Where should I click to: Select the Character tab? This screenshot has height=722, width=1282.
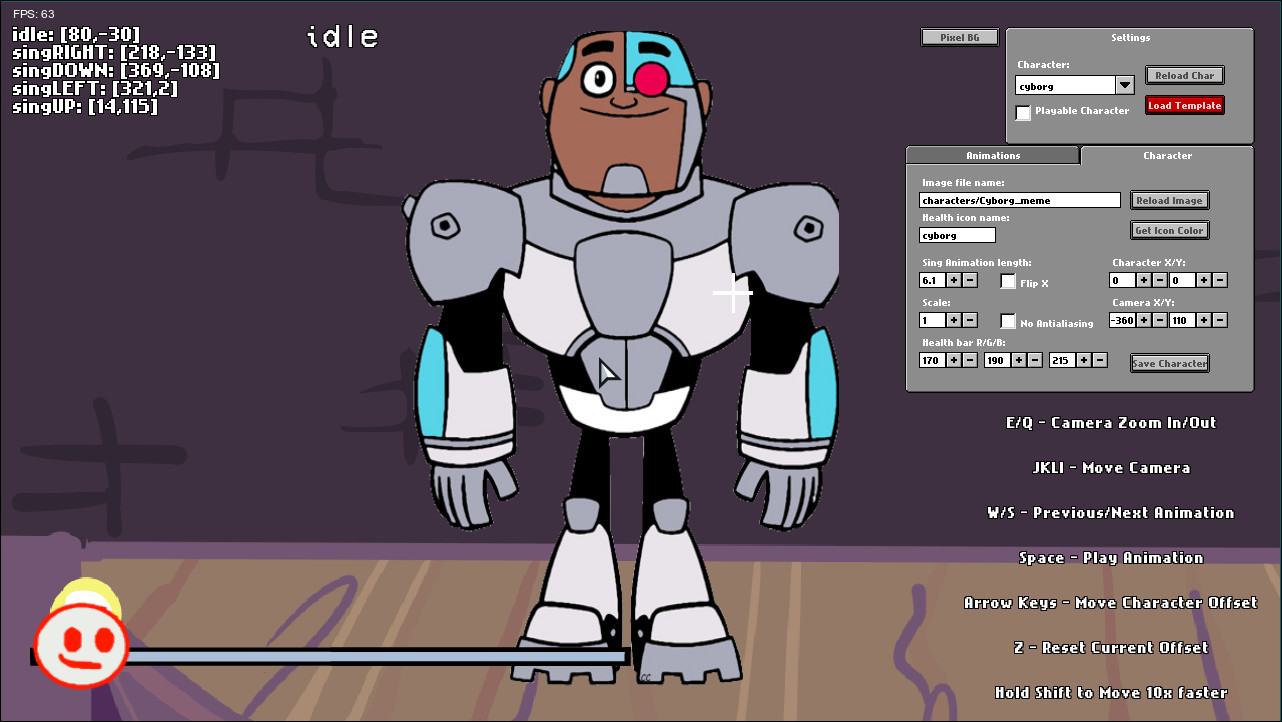point(1167,156)
